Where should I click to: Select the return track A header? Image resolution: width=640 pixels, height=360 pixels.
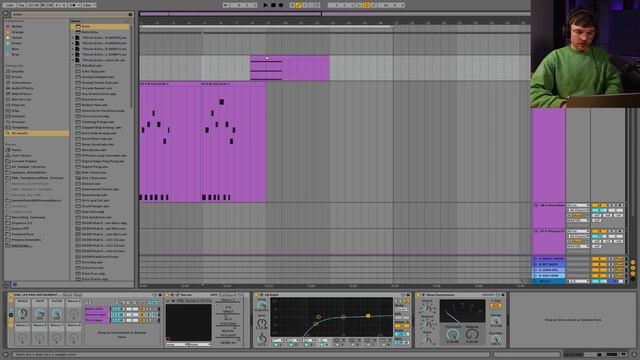[x=550, y=259]
